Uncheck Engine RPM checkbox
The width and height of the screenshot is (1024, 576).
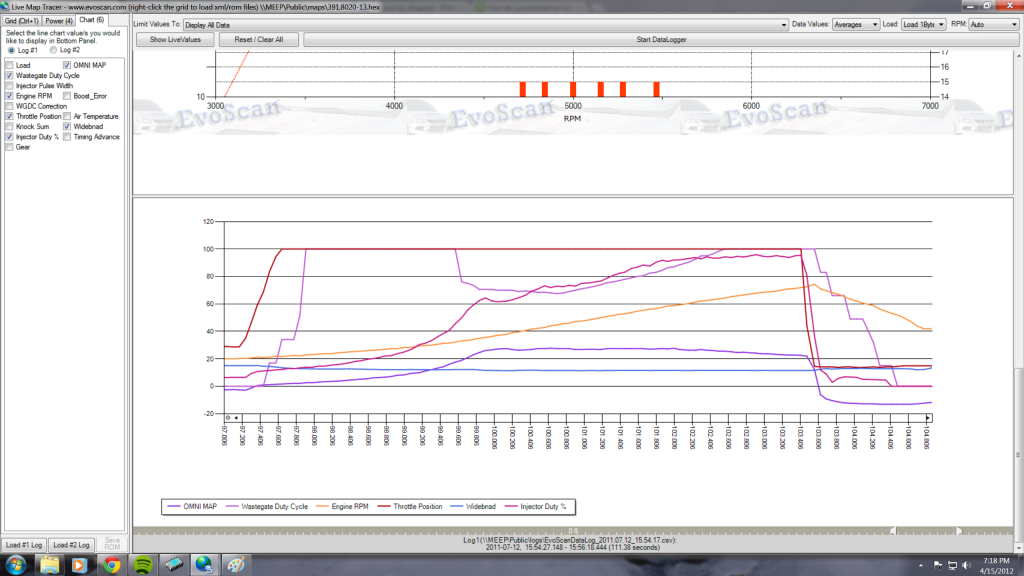point(9,96)
